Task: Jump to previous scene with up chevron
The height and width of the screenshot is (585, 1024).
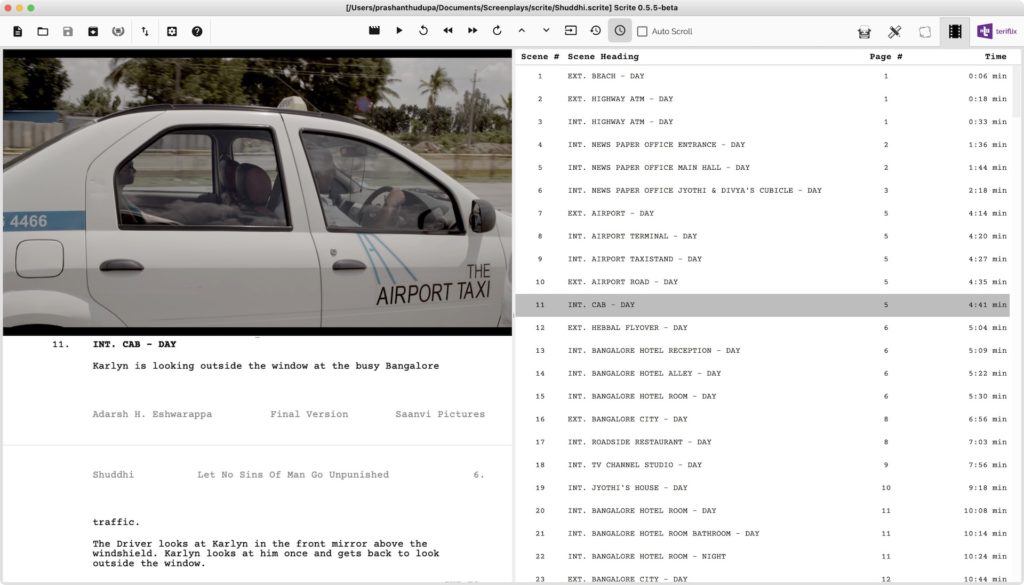Action: coord(521,31)
